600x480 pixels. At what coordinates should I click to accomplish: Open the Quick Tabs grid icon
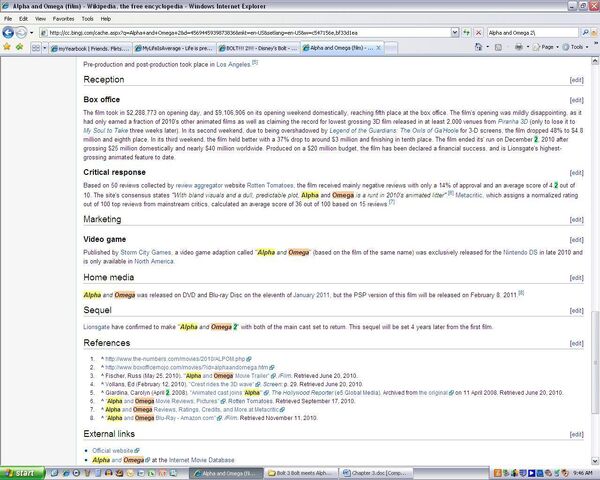pyautogui.click(x=36, y=48)
